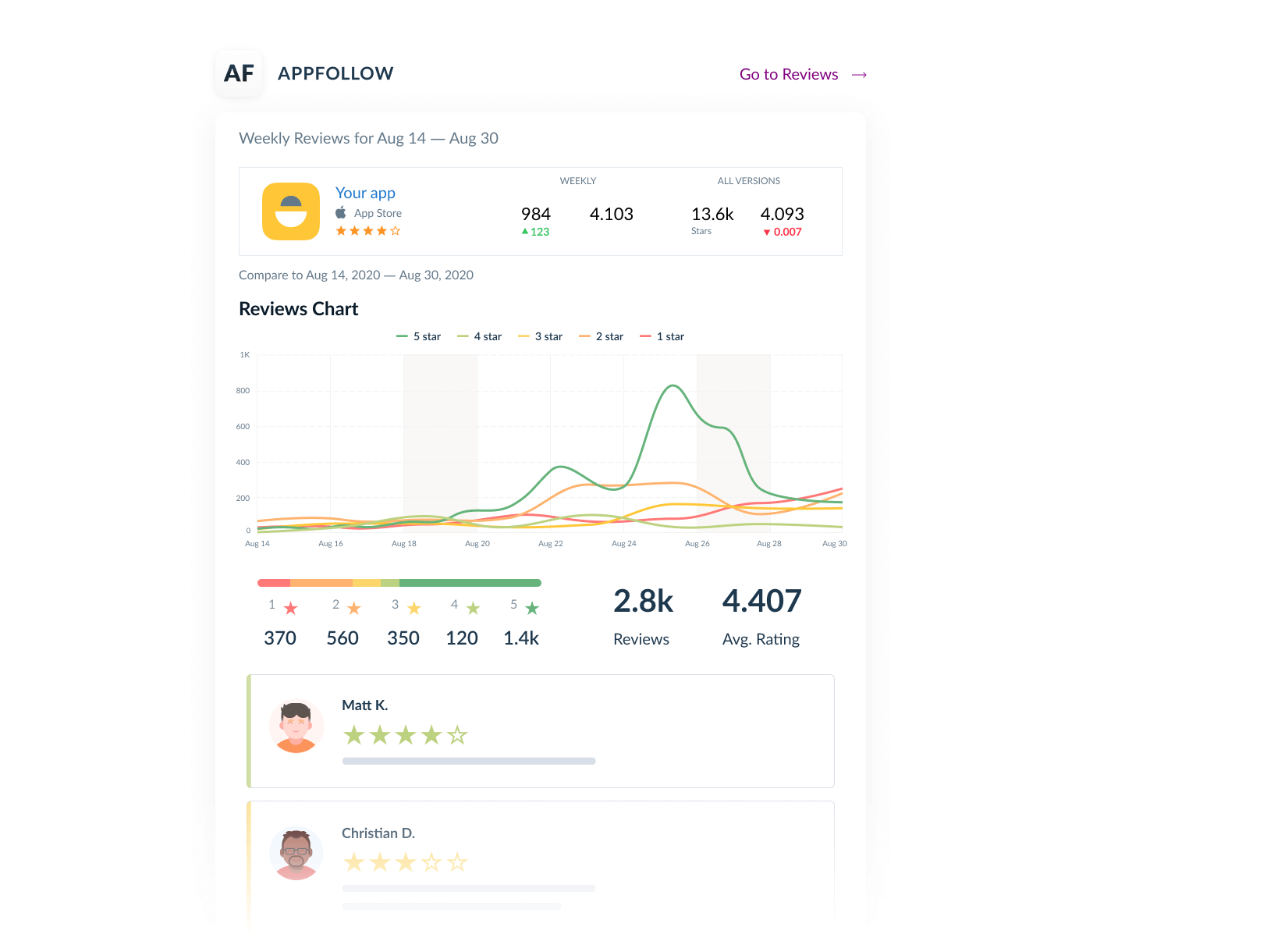Open the Go to Reviews link

click(788, 74)
